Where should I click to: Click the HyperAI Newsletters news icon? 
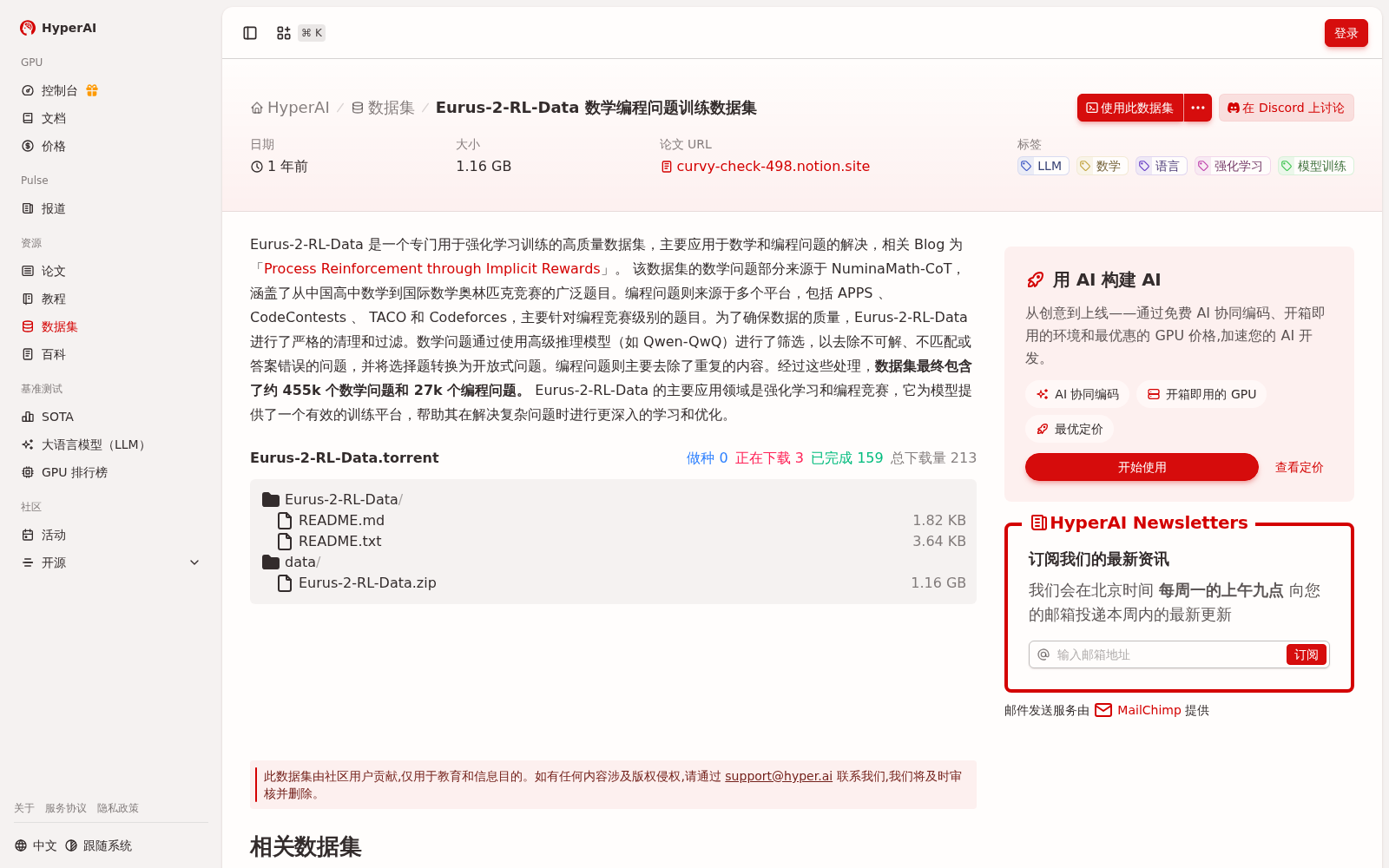(1038, 523)
